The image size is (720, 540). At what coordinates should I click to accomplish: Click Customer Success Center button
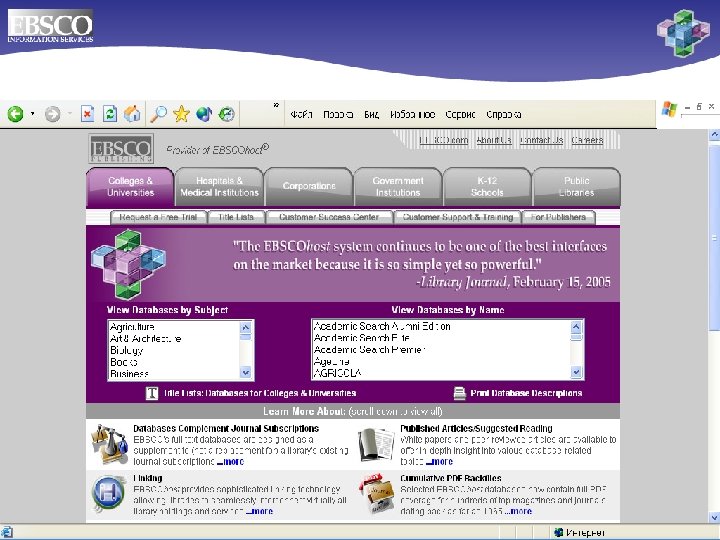tap(329, 217)
